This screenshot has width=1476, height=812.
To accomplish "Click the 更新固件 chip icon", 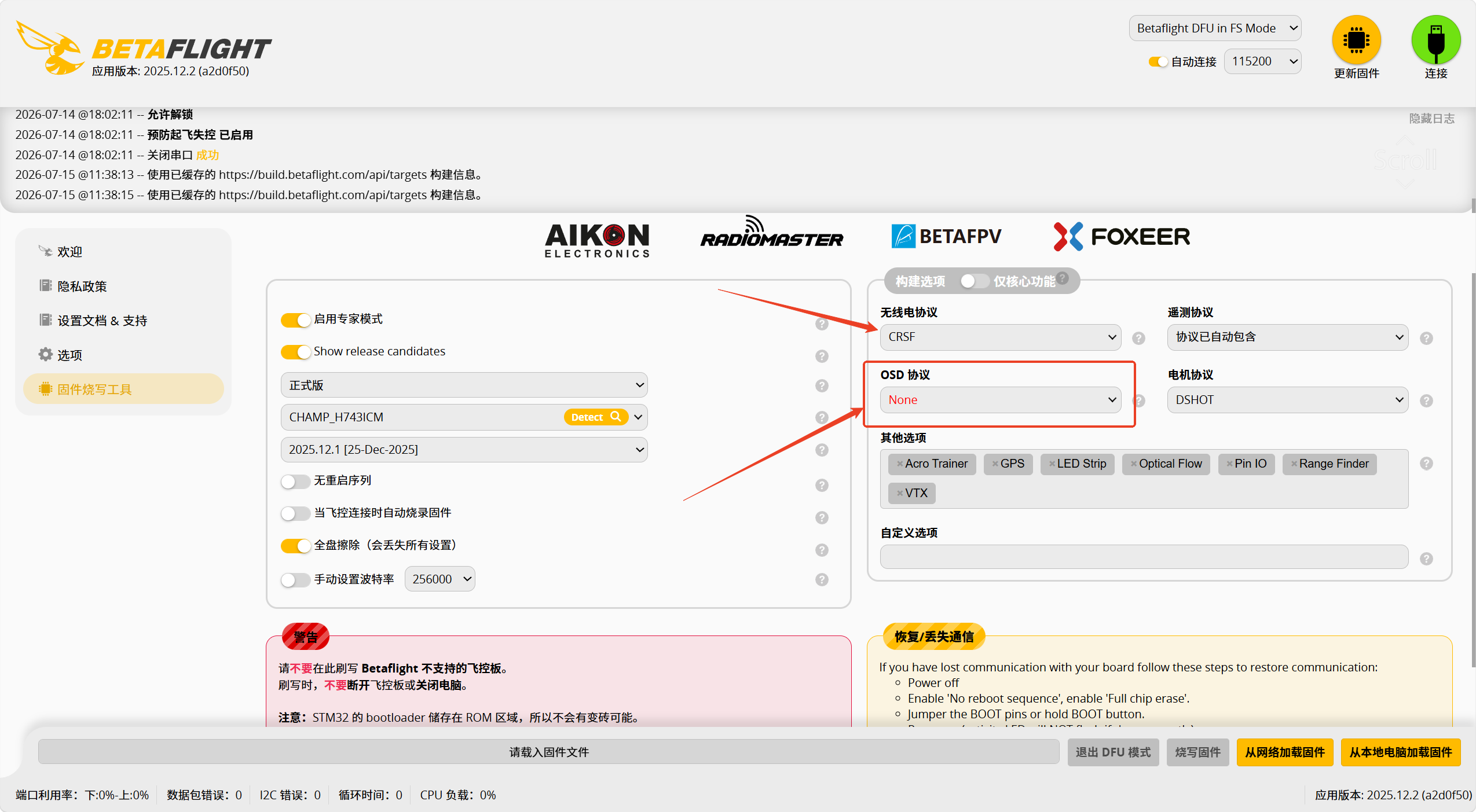I will click(x=1356, y=40).
